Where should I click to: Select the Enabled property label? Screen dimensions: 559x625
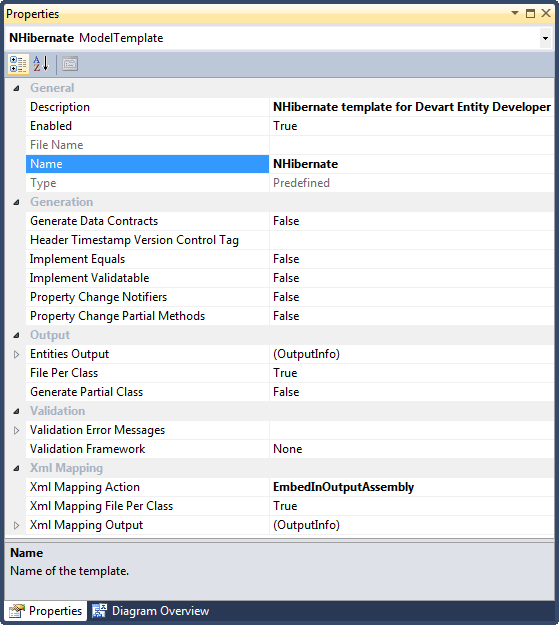[51, 126]
